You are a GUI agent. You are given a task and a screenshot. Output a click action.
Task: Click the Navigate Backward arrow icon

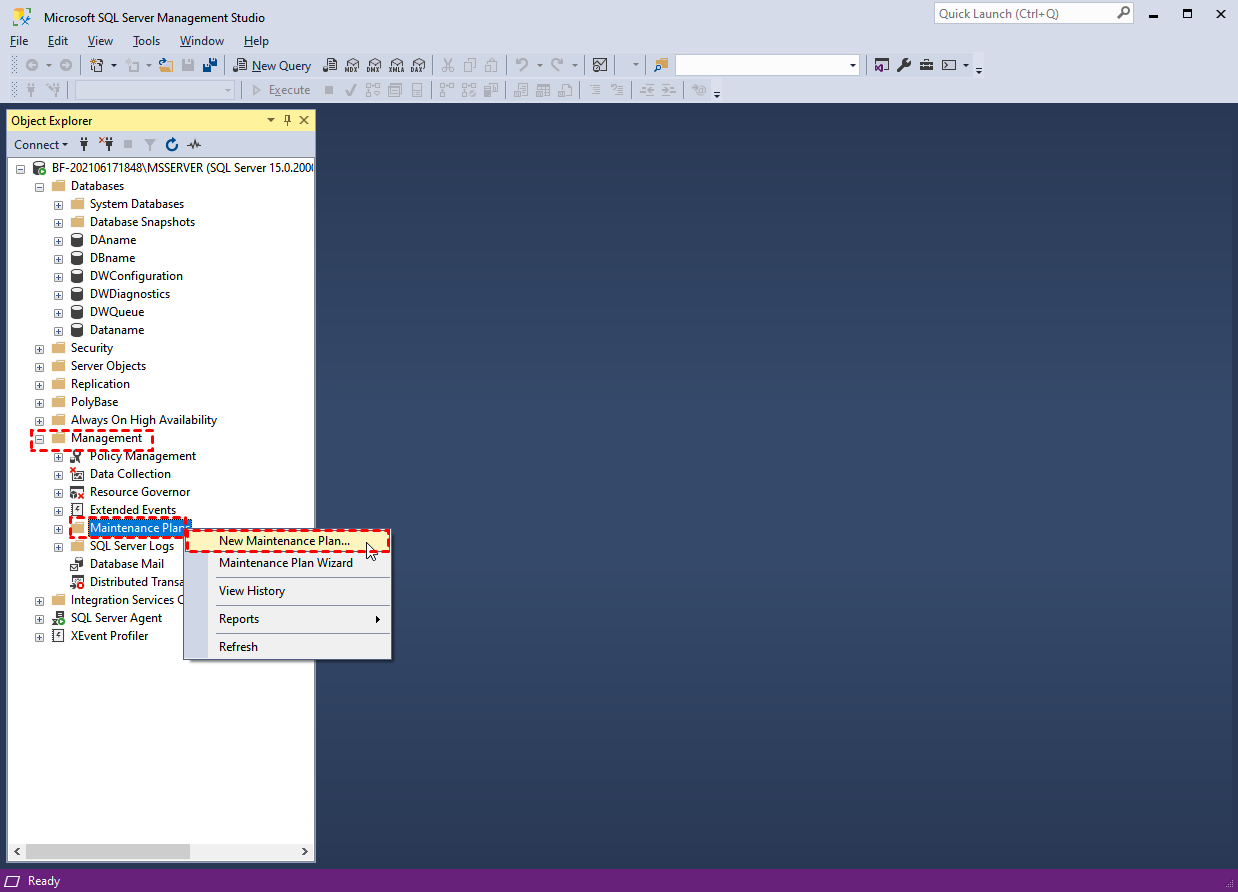tap(31, 65)
